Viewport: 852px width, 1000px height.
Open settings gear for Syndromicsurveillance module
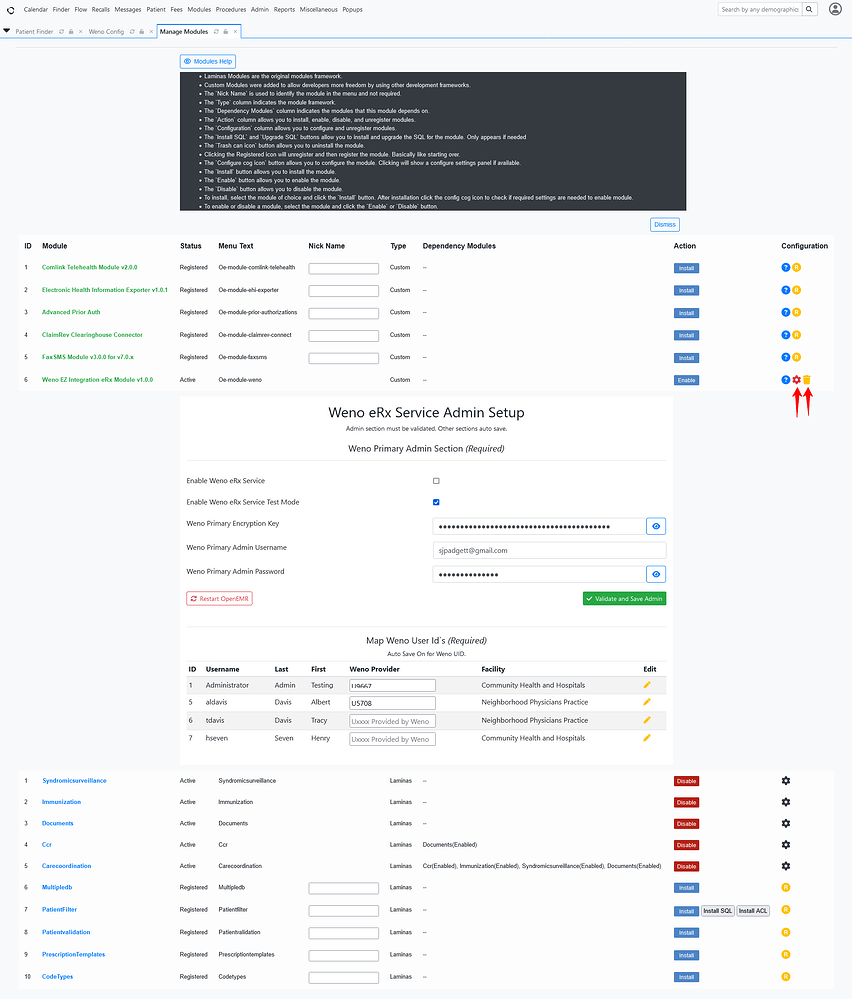click(786, 780)
